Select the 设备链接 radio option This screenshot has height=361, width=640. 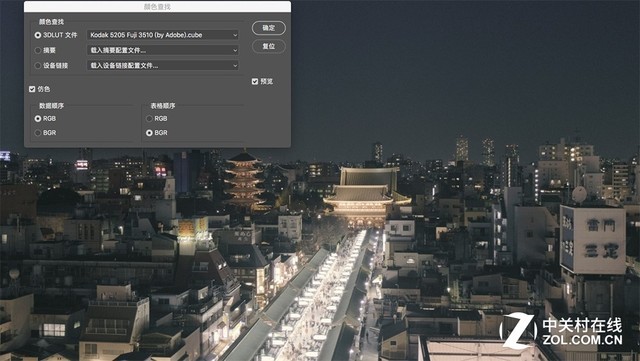38,65
